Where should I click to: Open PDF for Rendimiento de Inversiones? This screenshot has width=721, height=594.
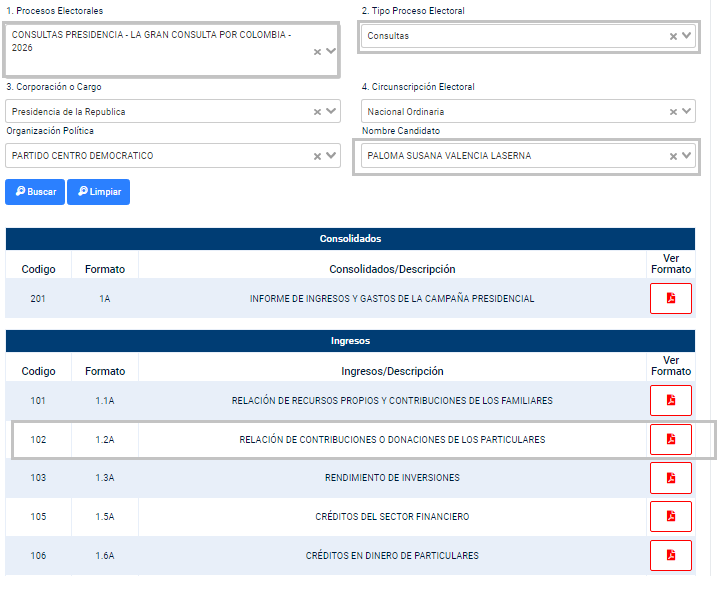pos(670,478)
